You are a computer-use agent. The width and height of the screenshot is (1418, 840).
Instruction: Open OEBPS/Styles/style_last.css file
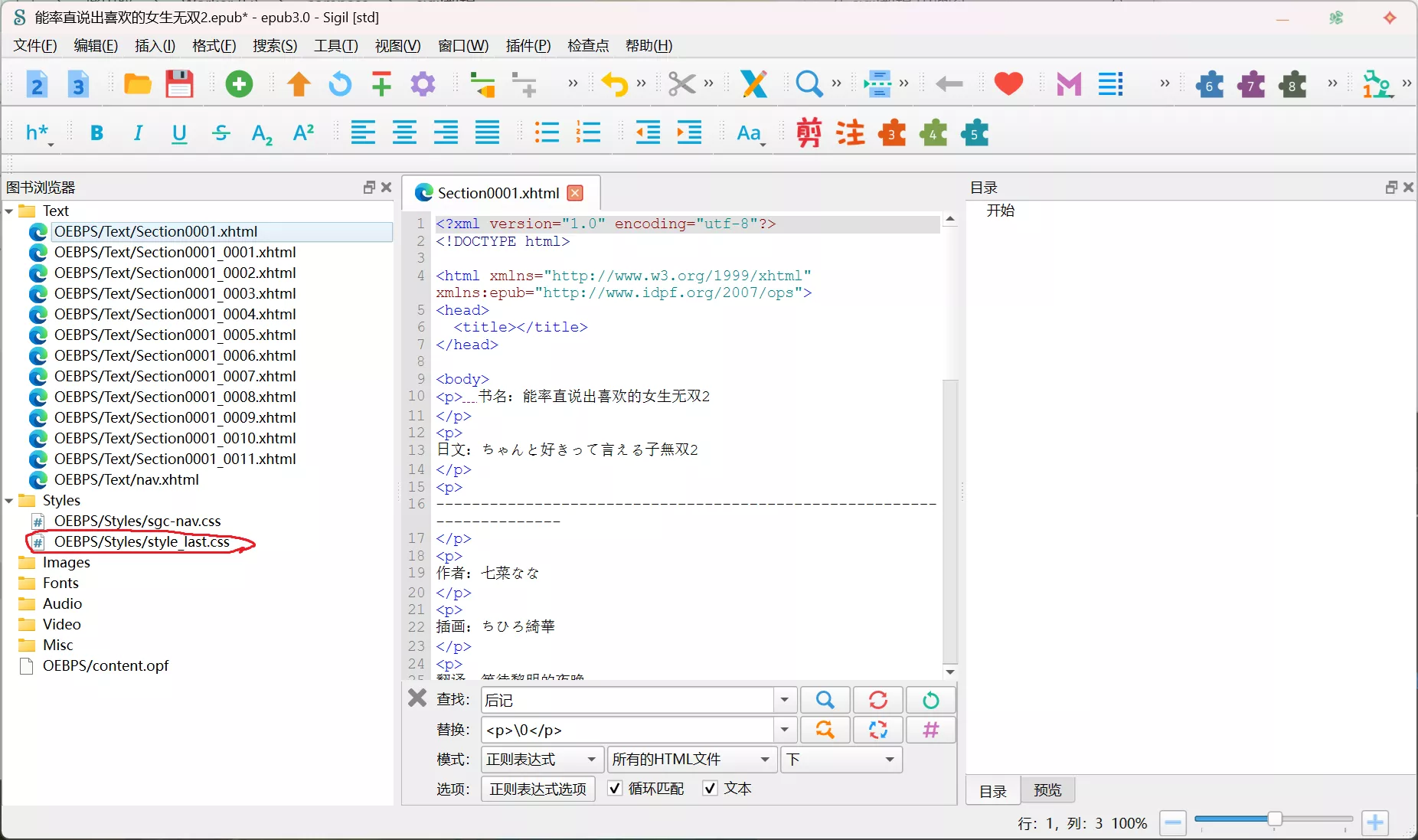click(142, 542)
